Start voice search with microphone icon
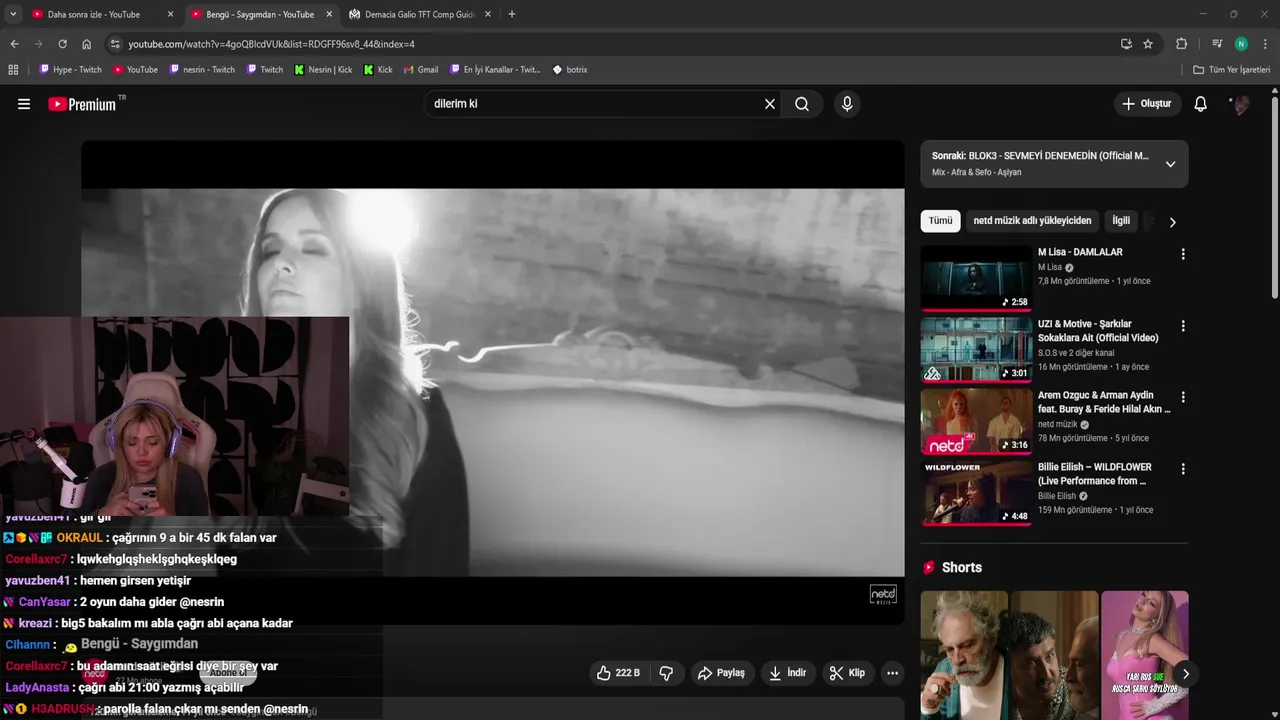 coord(847,104)
